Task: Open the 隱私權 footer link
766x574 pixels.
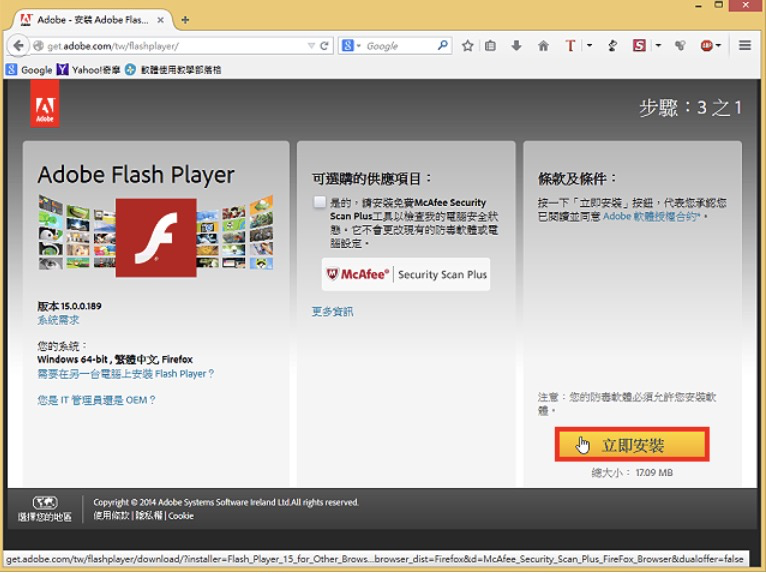Action: point(149,516)
